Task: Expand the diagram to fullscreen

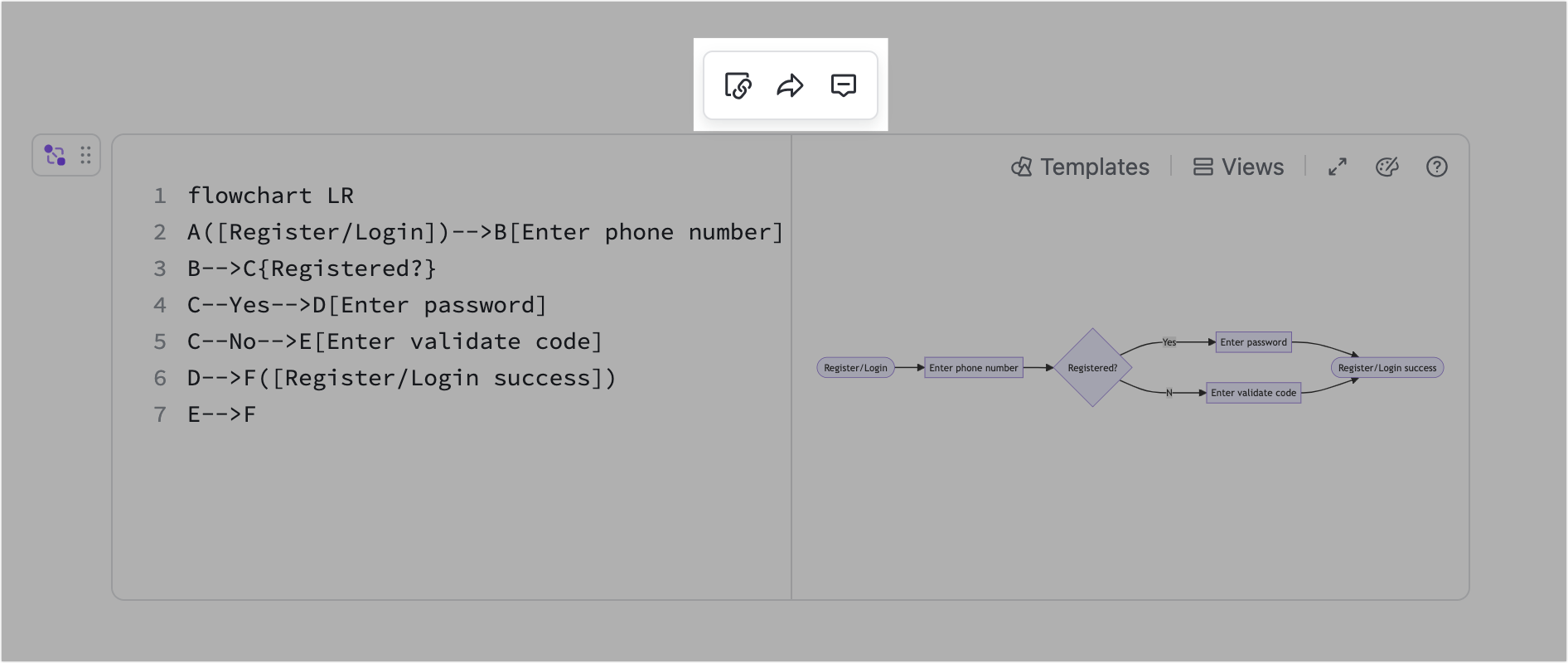Action: tap(1337, 167)
